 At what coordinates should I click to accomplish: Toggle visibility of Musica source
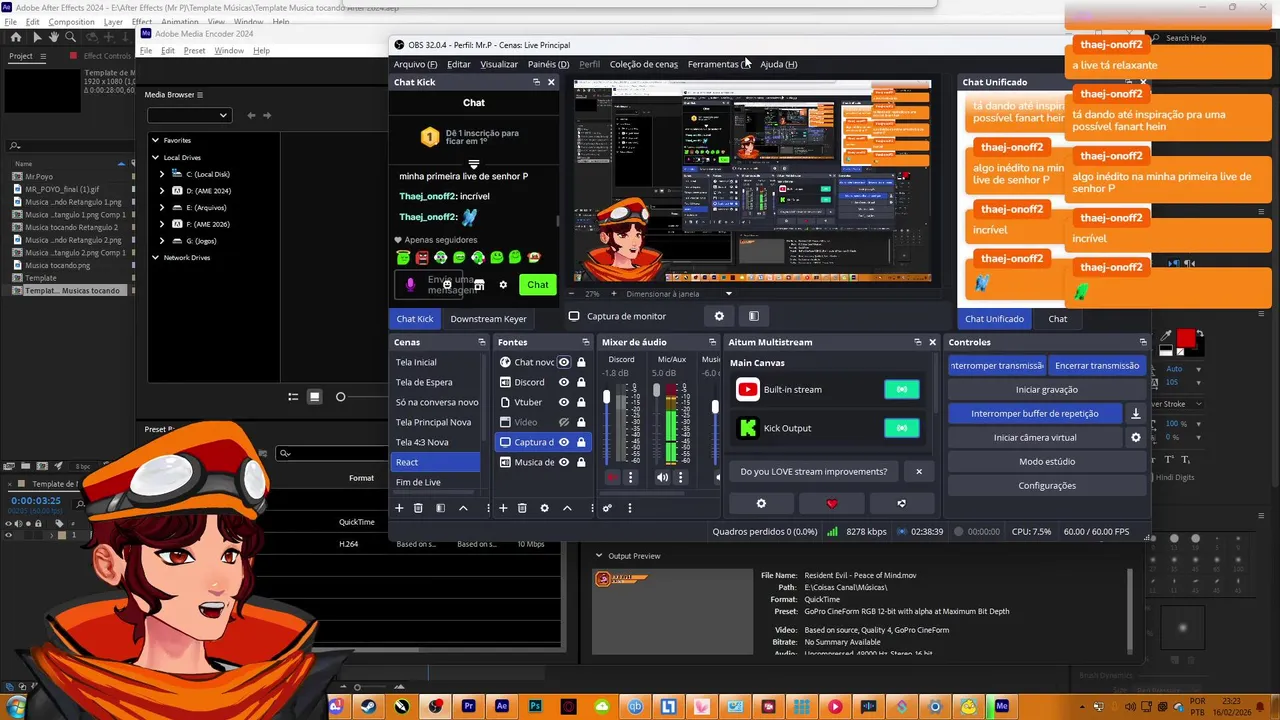564,462
